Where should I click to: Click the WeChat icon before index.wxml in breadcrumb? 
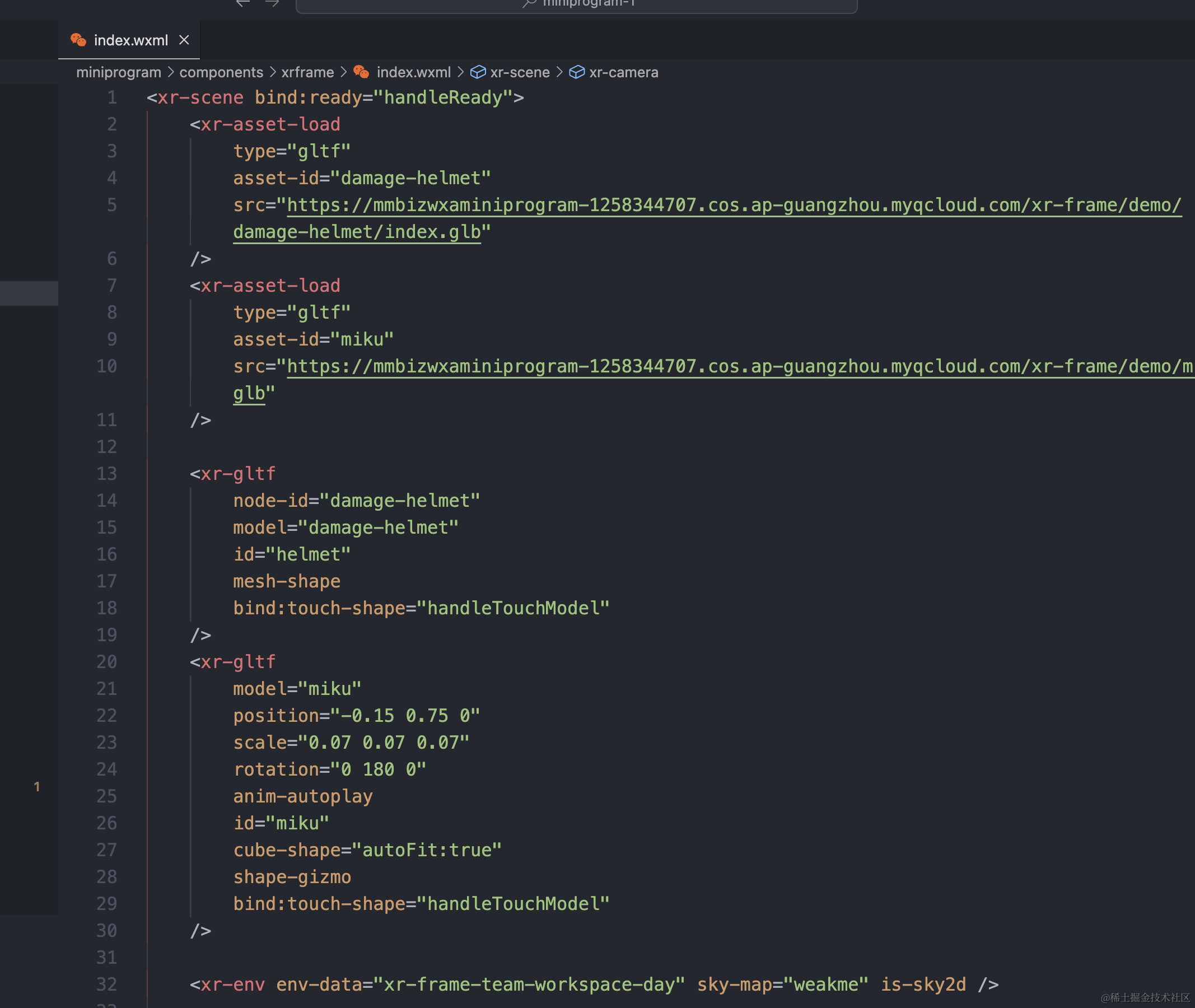[361, 72]
